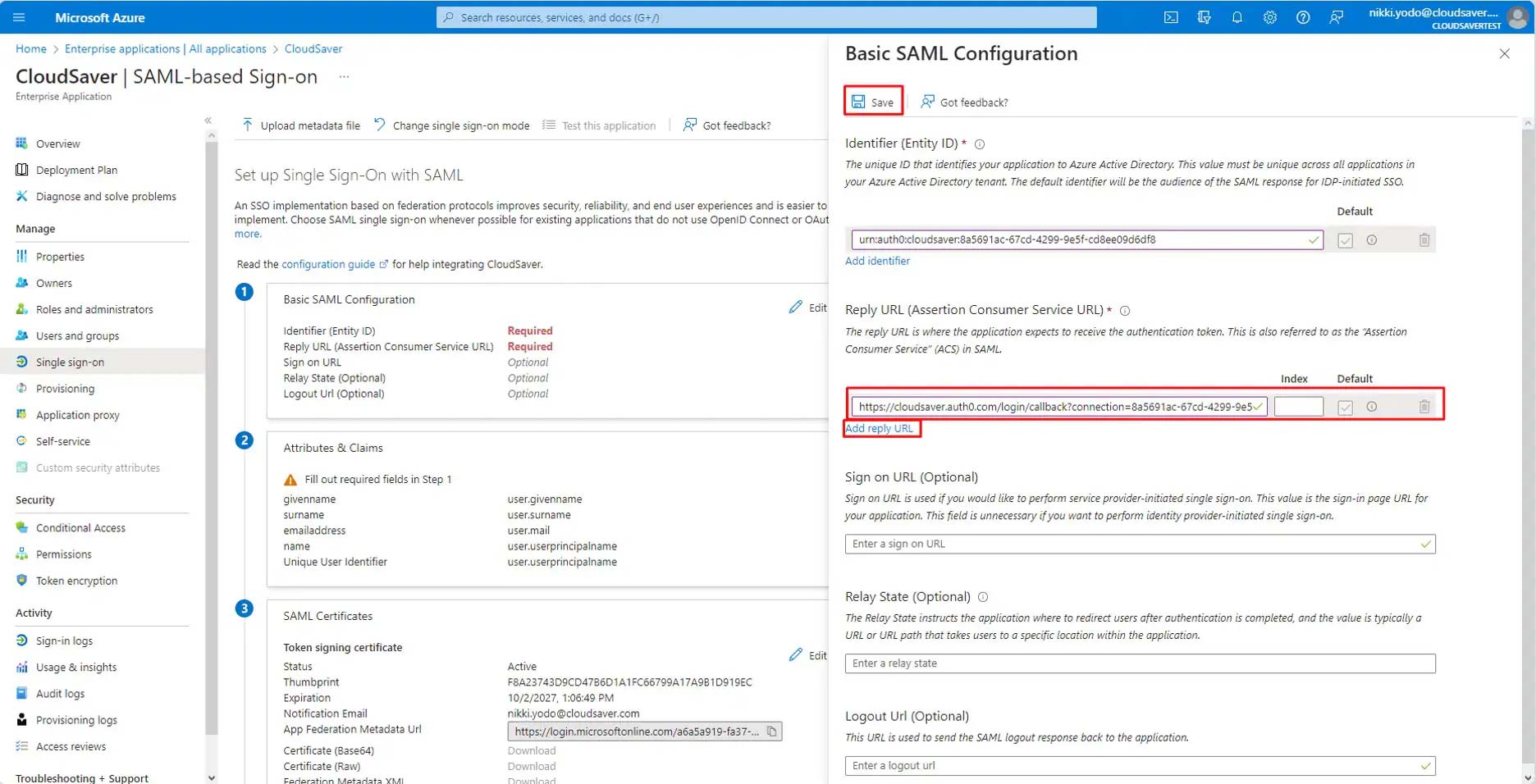Toggle Default checkbox for the identifier
Viewport: 1536px width, 784px height.
click(1345, 240)
